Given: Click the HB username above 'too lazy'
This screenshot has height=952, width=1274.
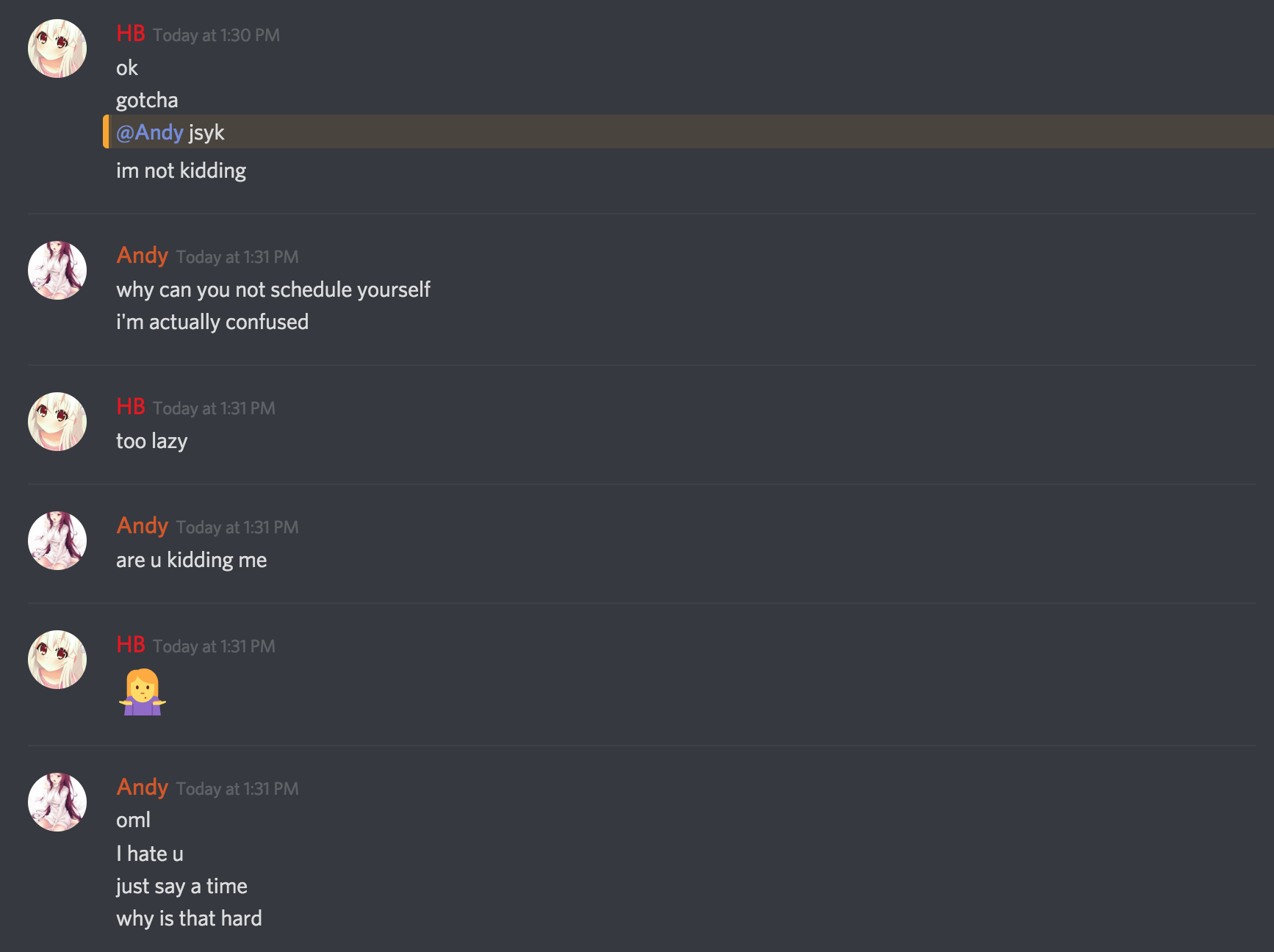Looking at the screenshot, I should click(131, 407).
